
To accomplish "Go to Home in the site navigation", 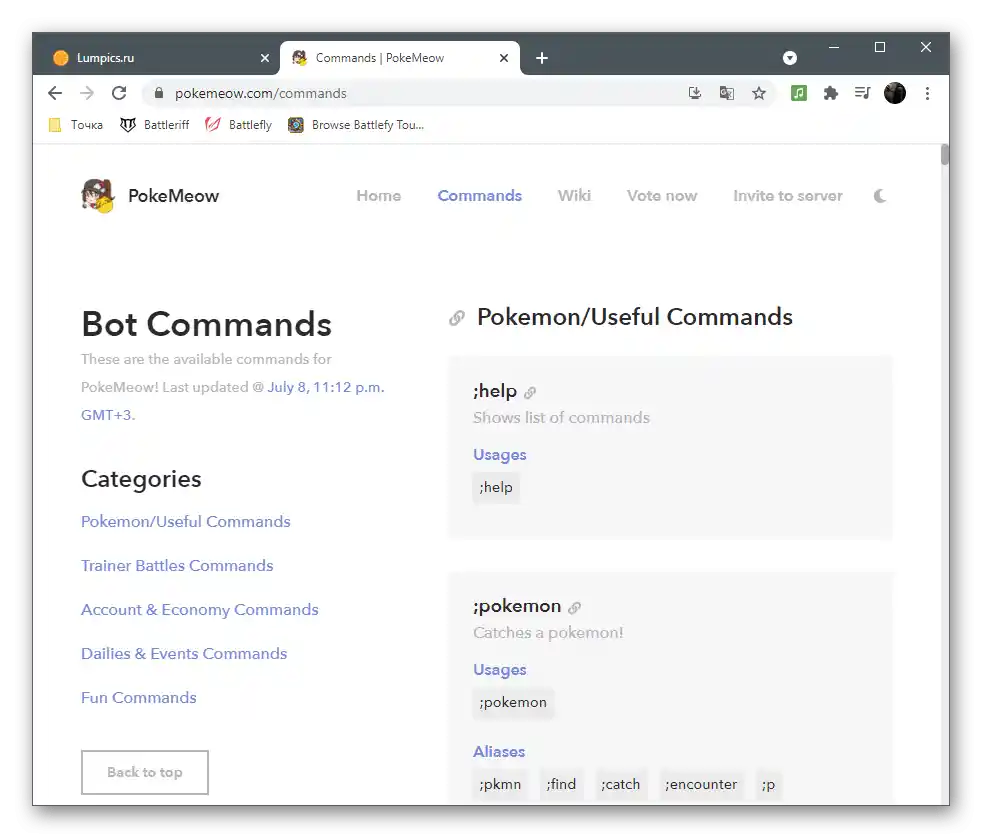I will click(378, 196).
